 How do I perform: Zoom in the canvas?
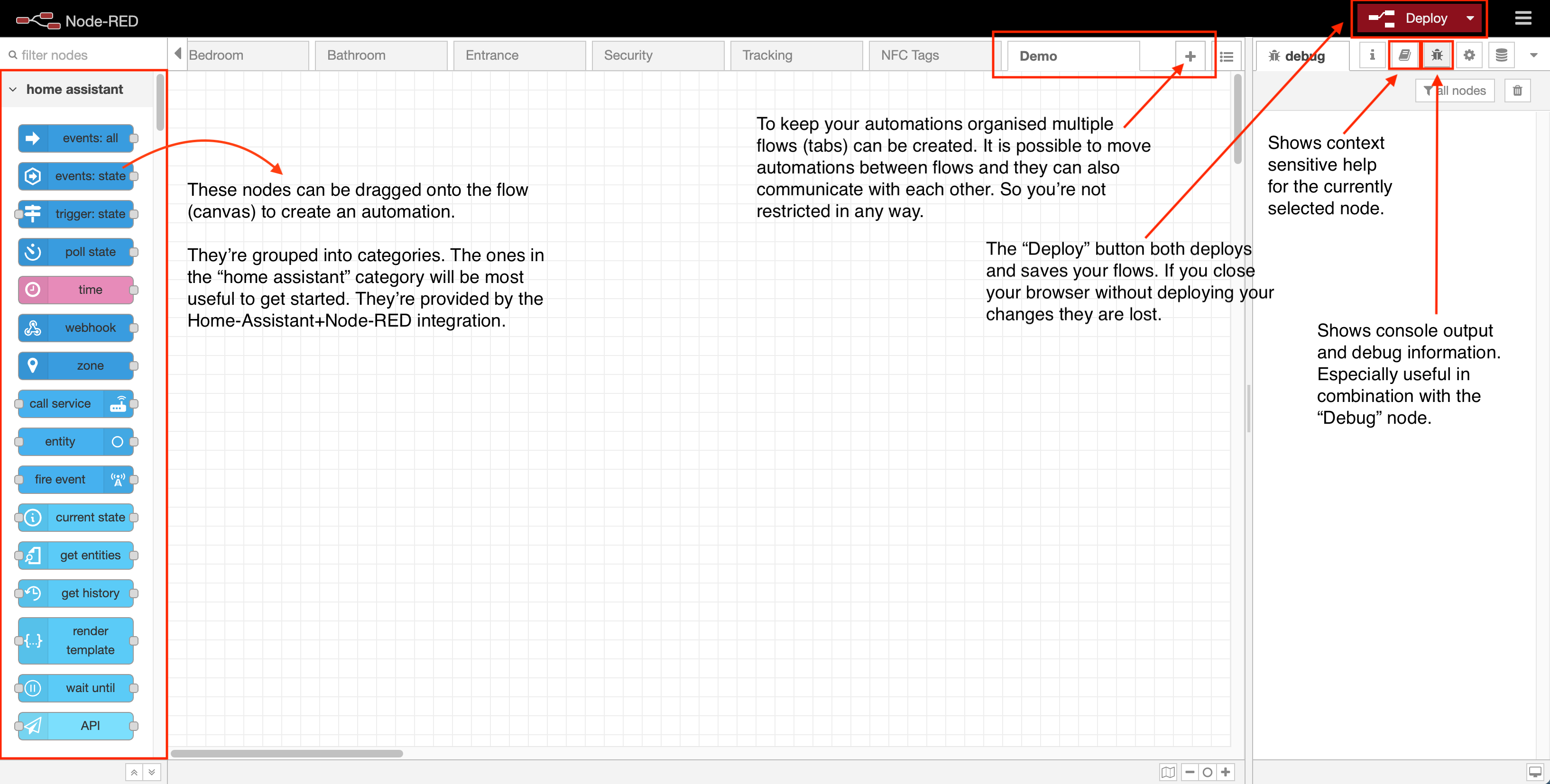[1226, 772]
